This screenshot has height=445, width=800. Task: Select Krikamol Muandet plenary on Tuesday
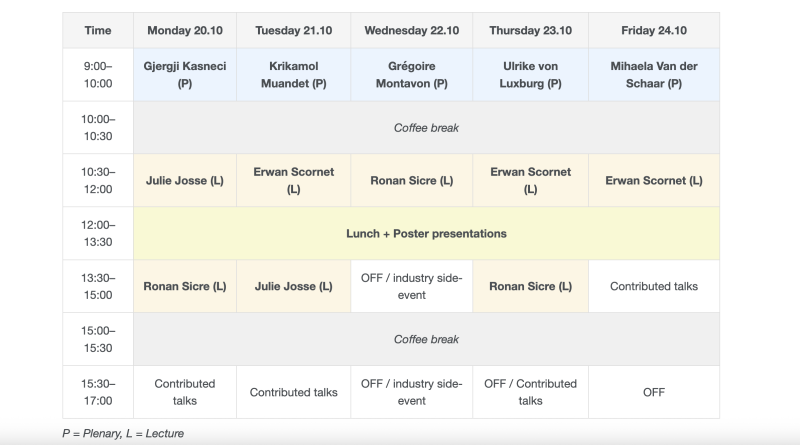(x=293, y=75)
